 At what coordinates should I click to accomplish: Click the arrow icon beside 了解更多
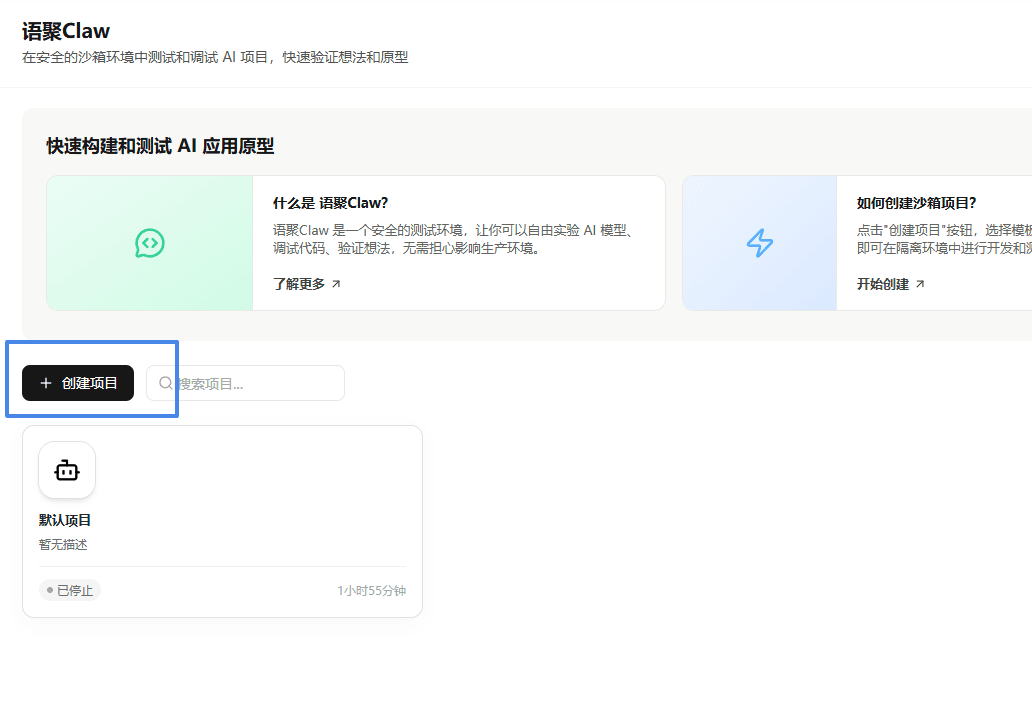pos(336,284)
